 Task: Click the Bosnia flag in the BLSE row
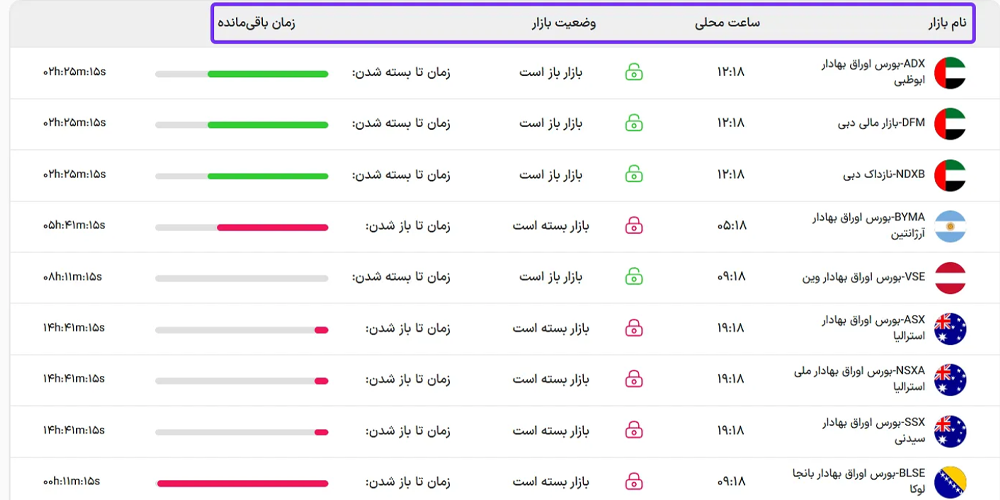tap(949, 482)
